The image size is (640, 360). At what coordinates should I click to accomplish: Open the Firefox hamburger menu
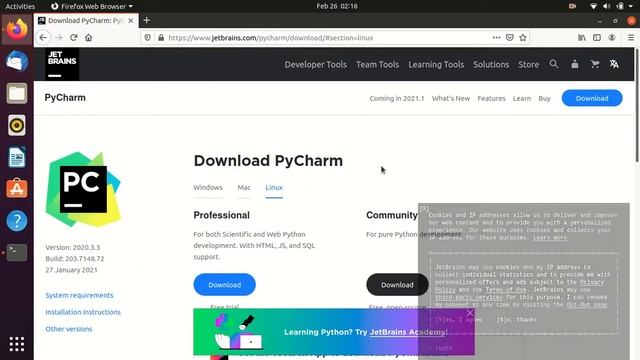[x=631, y=38]
